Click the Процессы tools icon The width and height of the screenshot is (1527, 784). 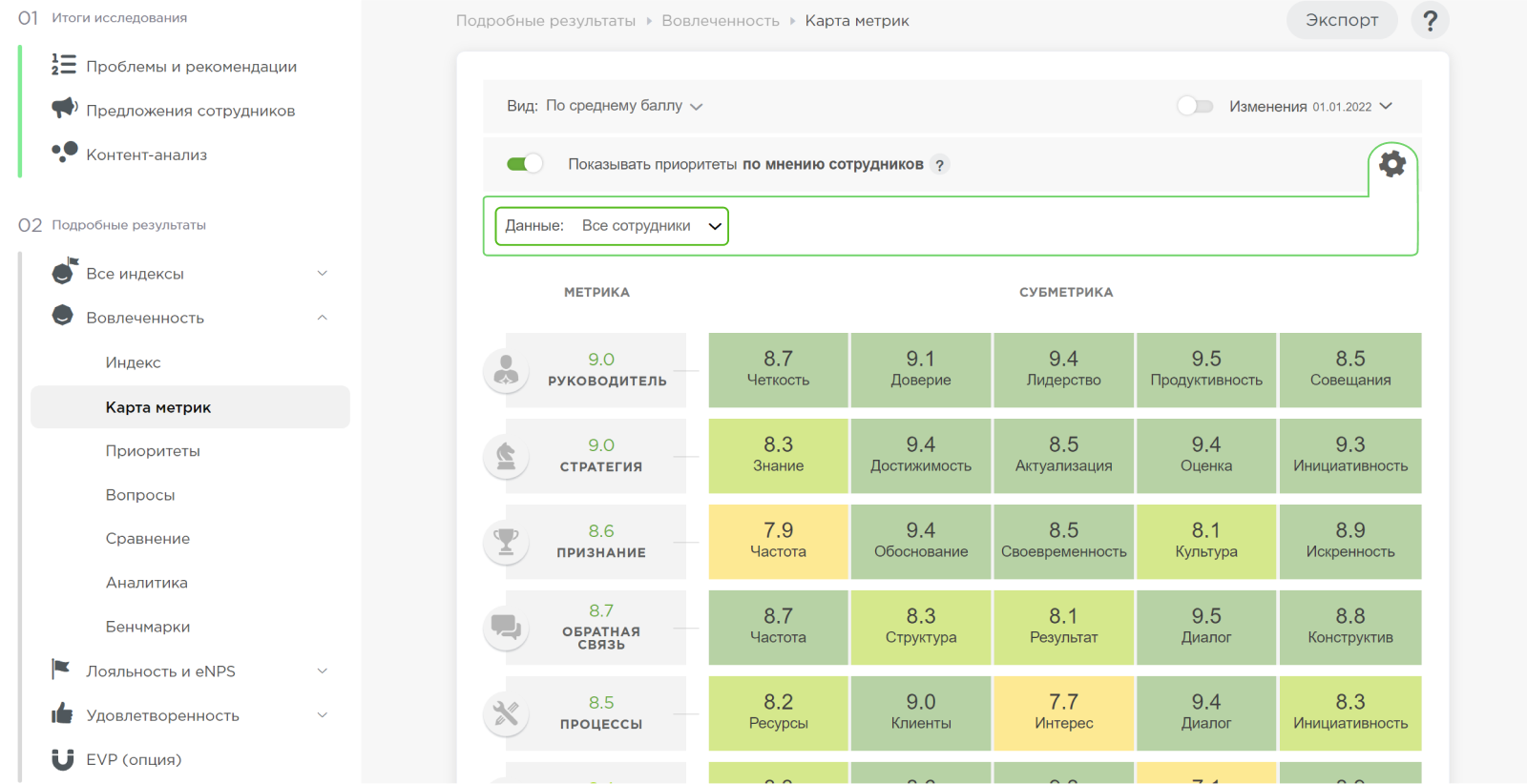pos(507,713)
